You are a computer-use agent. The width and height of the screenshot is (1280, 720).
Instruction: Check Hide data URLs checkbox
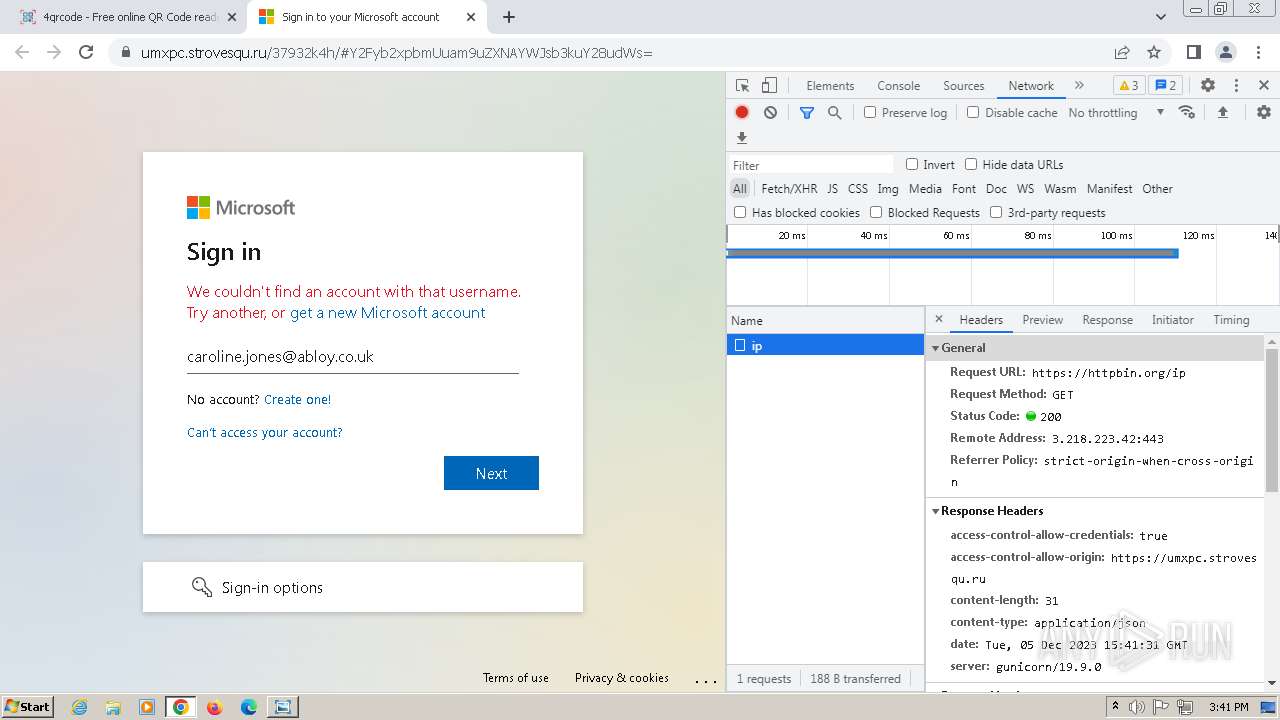pos(971,164)
